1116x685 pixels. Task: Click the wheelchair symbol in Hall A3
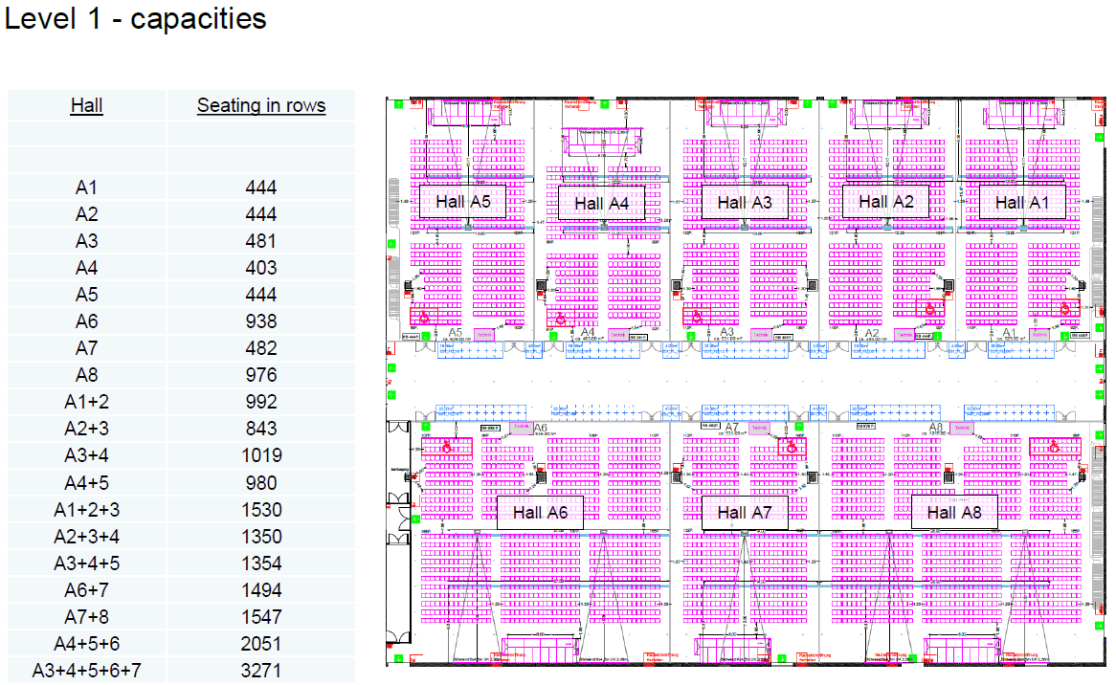(x=697, y=316)
